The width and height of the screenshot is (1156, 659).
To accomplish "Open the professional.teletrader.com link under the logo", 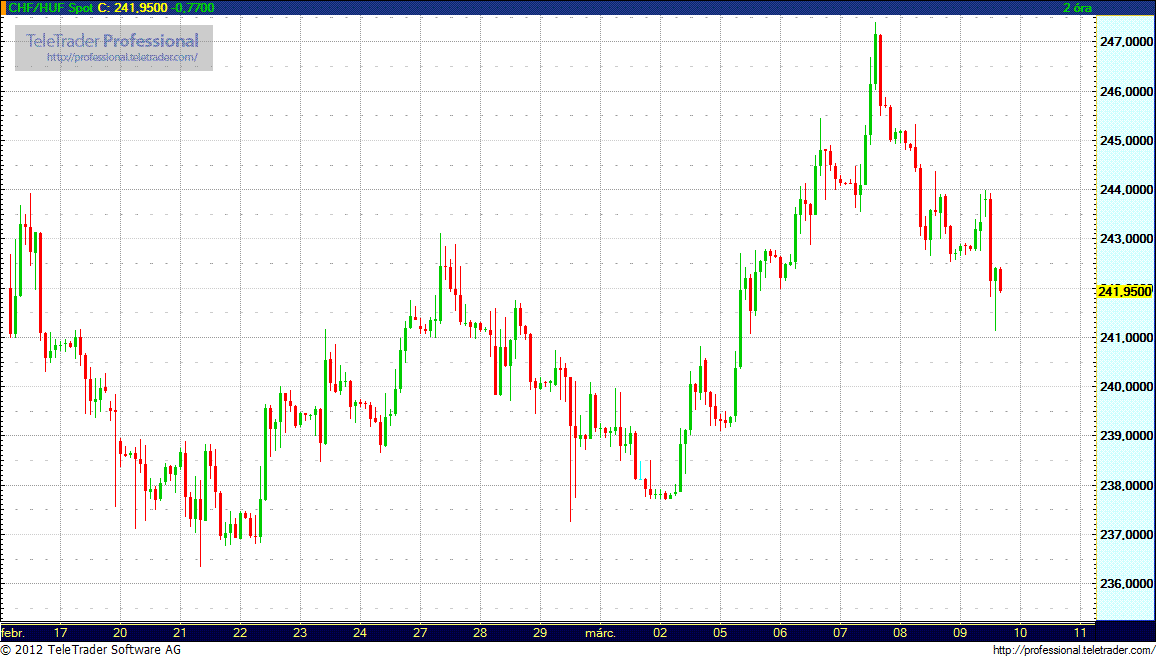I will (x=129, y=58).
